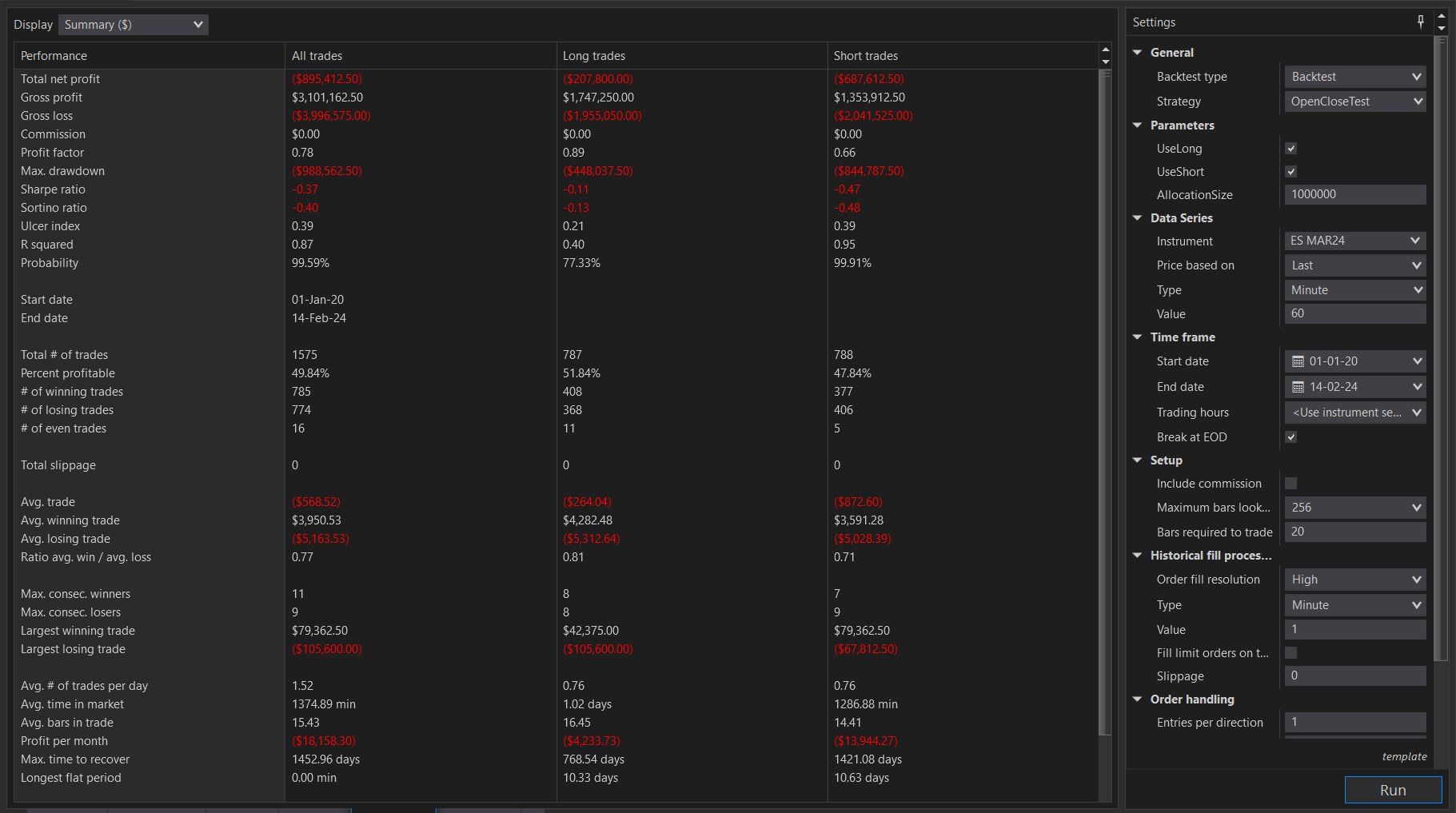Click the Settings panel pin icon

point(1421,22)
